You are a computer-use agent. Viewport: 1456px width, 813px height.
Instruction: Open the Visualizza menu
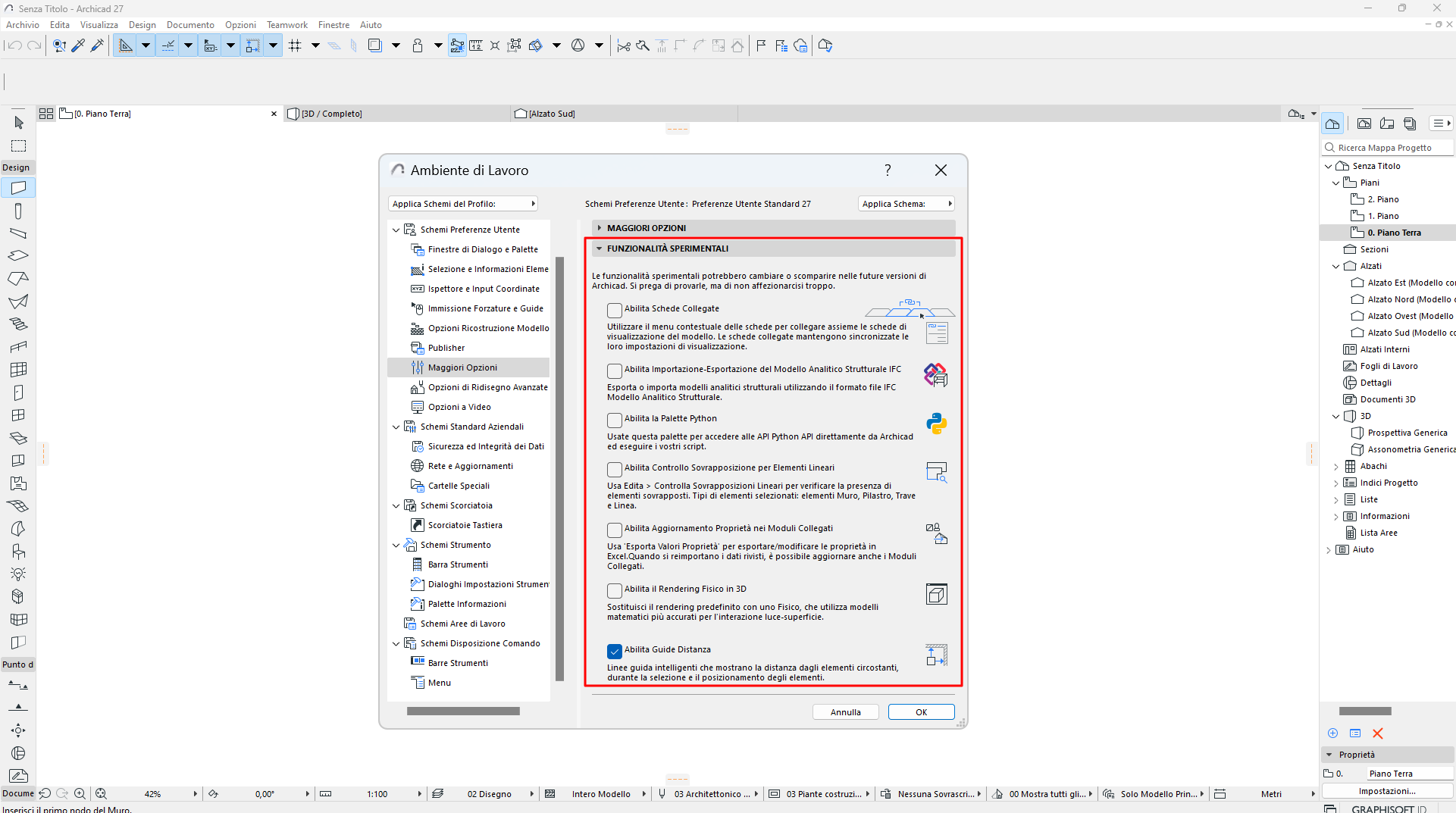[99, 25]
